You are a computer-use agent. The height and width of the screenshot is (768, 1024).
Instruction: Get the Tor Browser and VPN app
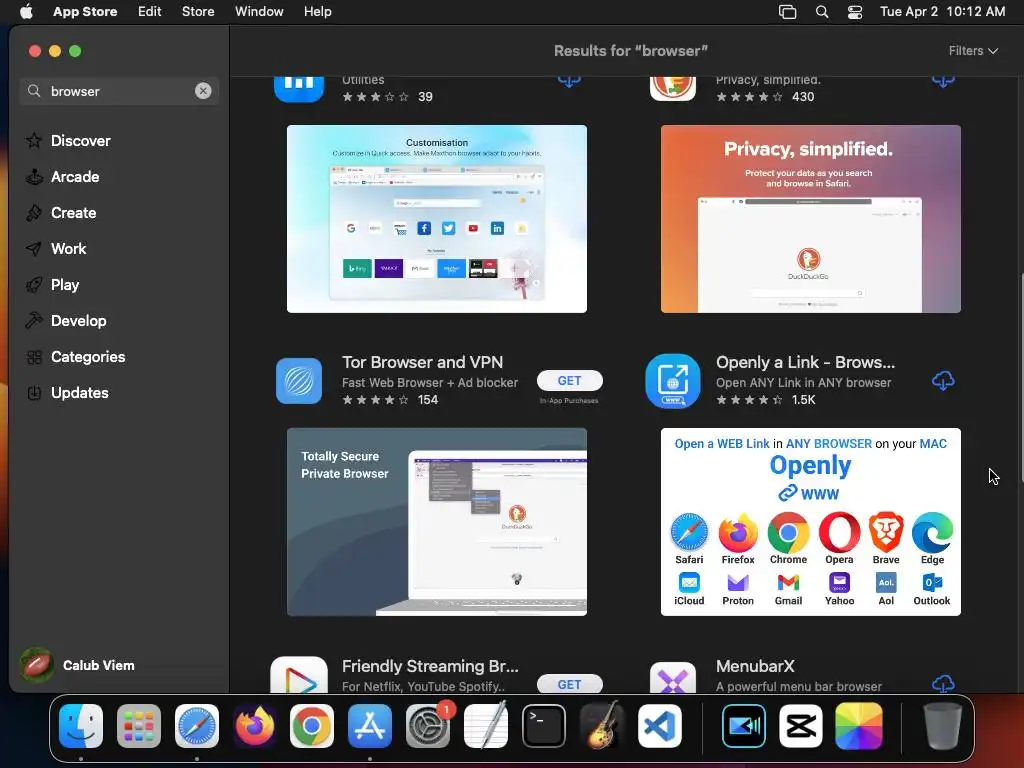(x=569, y=381)
